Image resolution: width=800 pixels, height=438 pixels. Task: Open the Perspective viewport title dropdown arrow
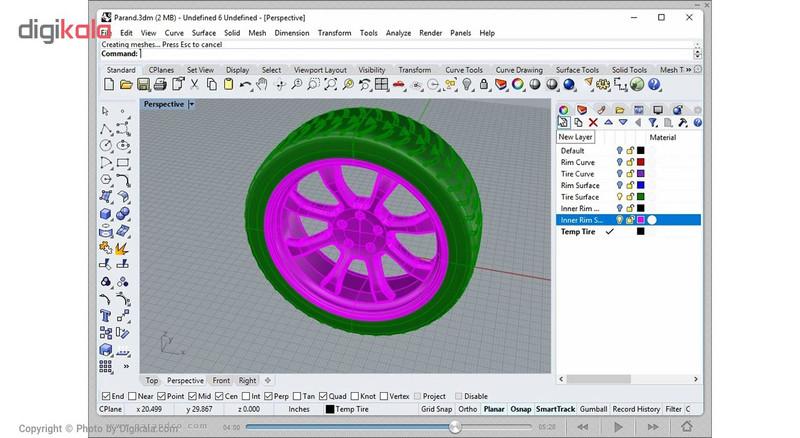click(191, 104)
